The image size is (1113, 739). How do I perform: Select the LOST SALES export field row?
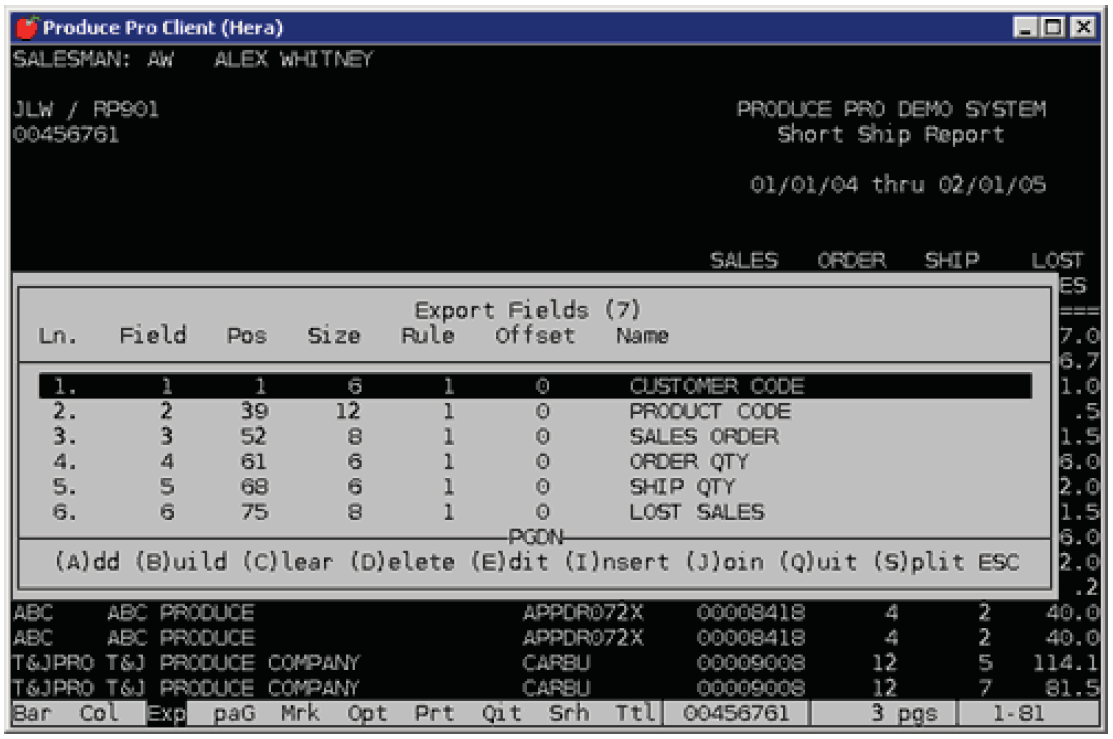click(x=535, y=512)
